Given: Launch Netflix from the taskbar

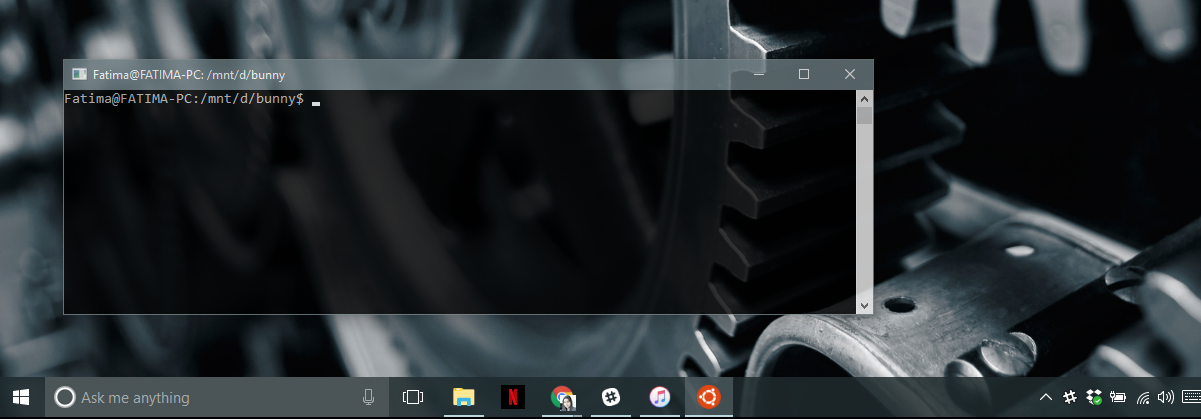Looking at the screenshot, I should click(512, 397).
